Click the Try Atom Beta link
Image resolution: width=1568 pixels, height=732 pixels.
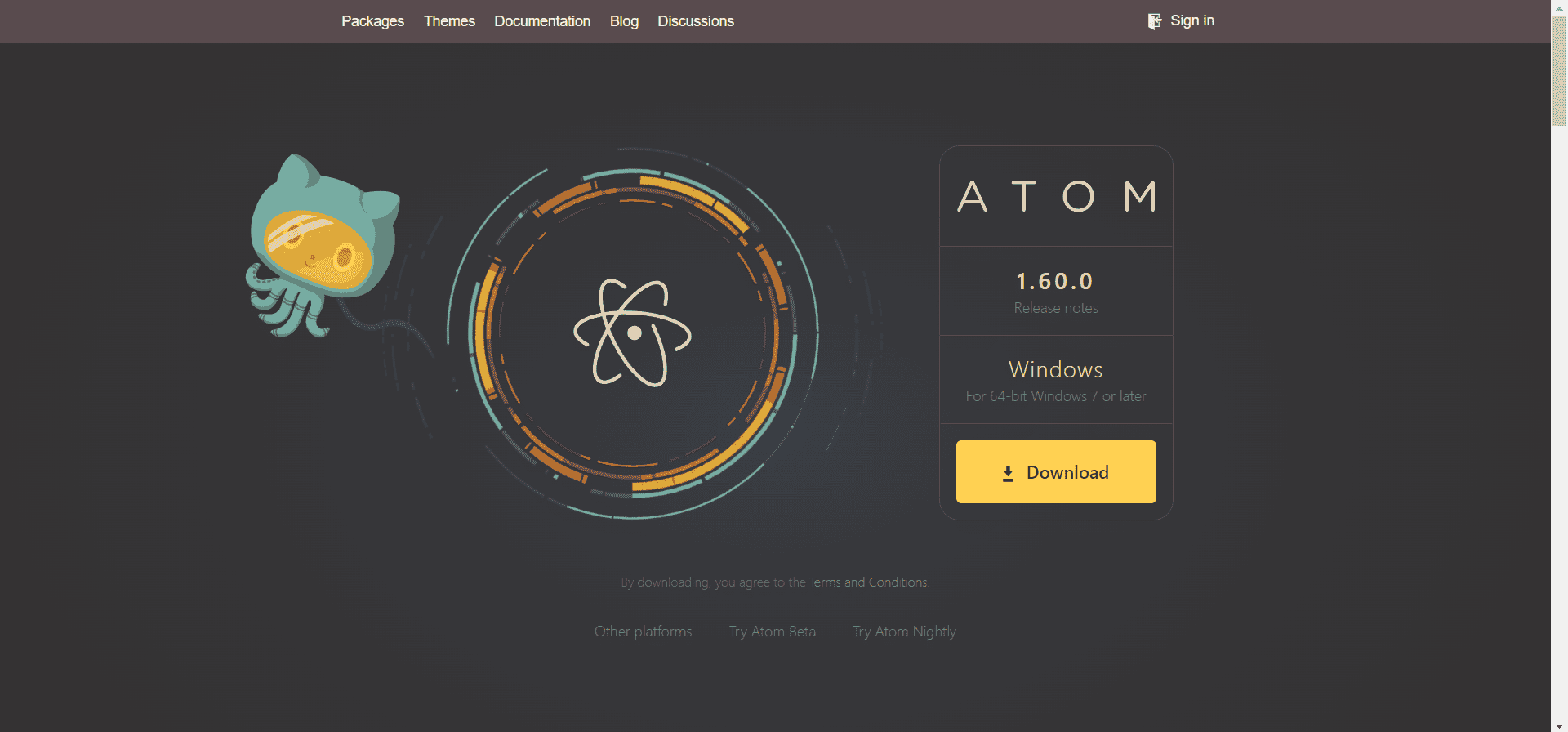tap(772, 632)
